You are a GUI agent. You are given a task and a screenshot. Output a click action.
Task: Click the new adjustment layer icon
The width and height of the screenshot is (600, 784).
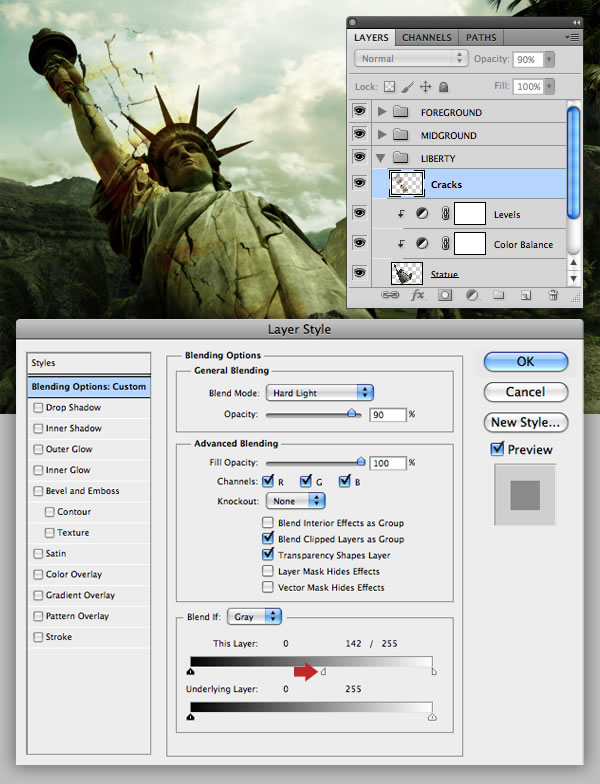tap(472, 295)
